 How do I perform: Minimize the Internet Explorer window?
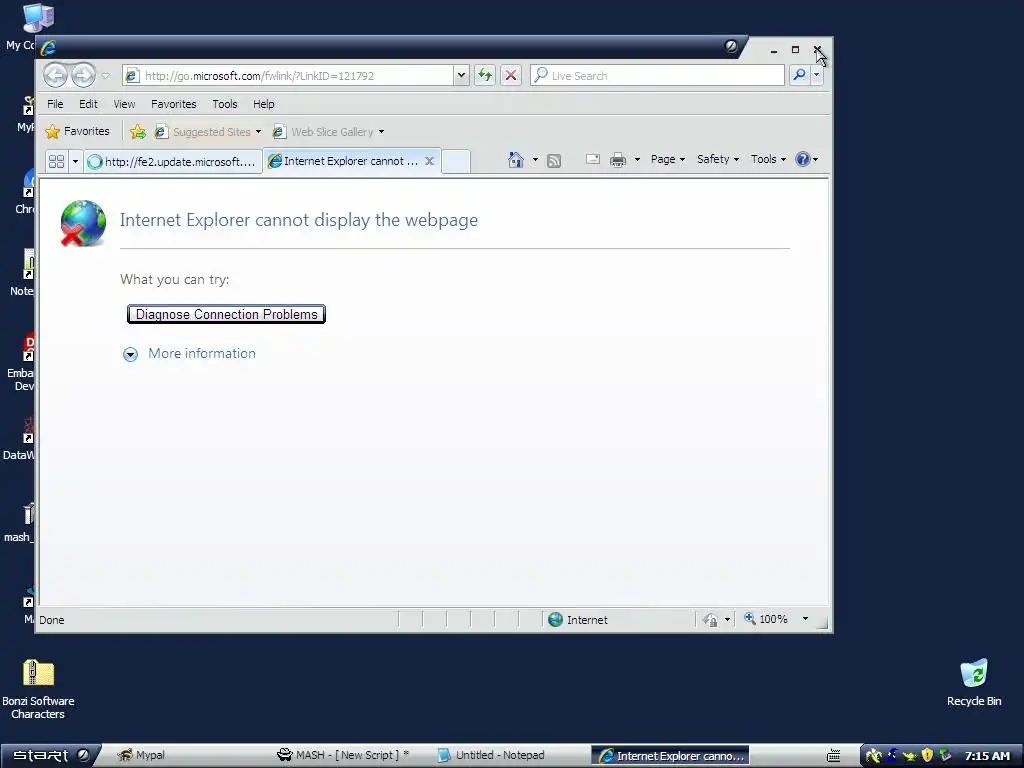pos(774,50)
